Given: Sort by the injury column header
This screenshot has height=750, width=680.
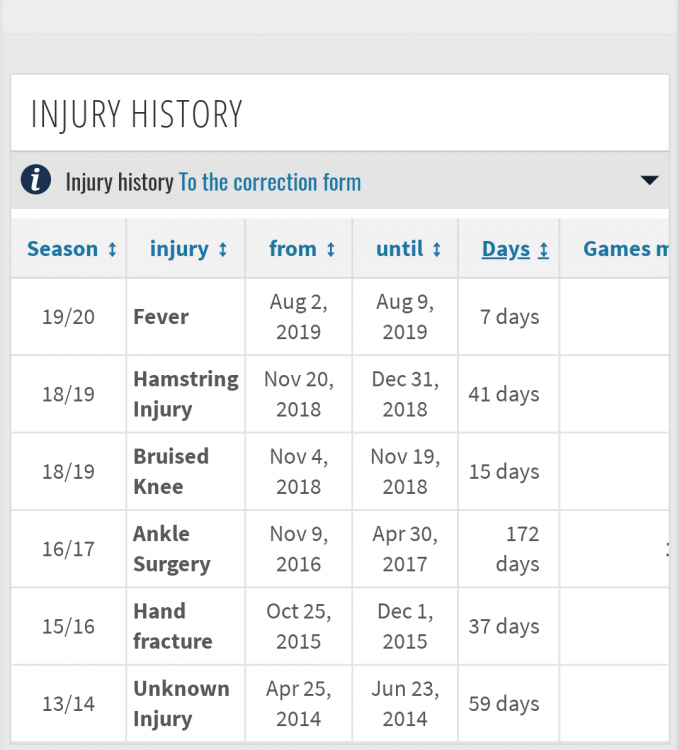Looking at the screenshot, I should click(179, 249).
